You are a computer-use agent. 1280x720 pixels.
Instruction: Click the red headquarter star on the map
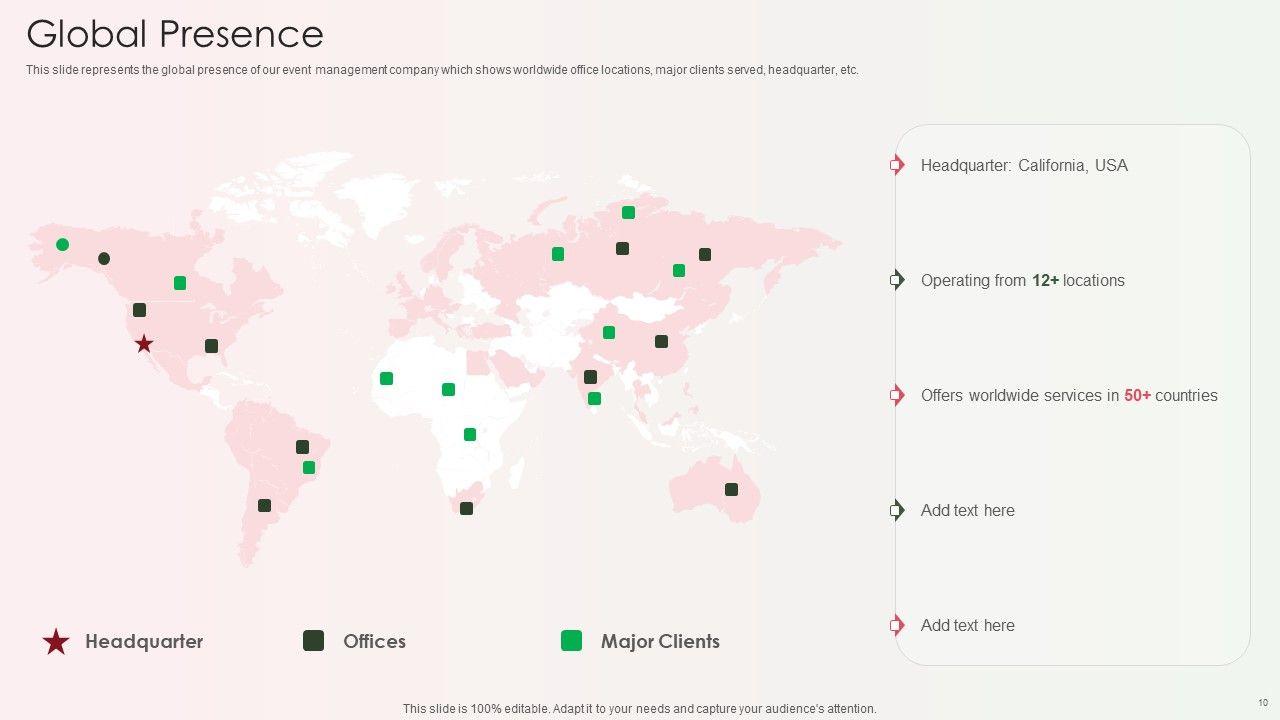(144, 344)
